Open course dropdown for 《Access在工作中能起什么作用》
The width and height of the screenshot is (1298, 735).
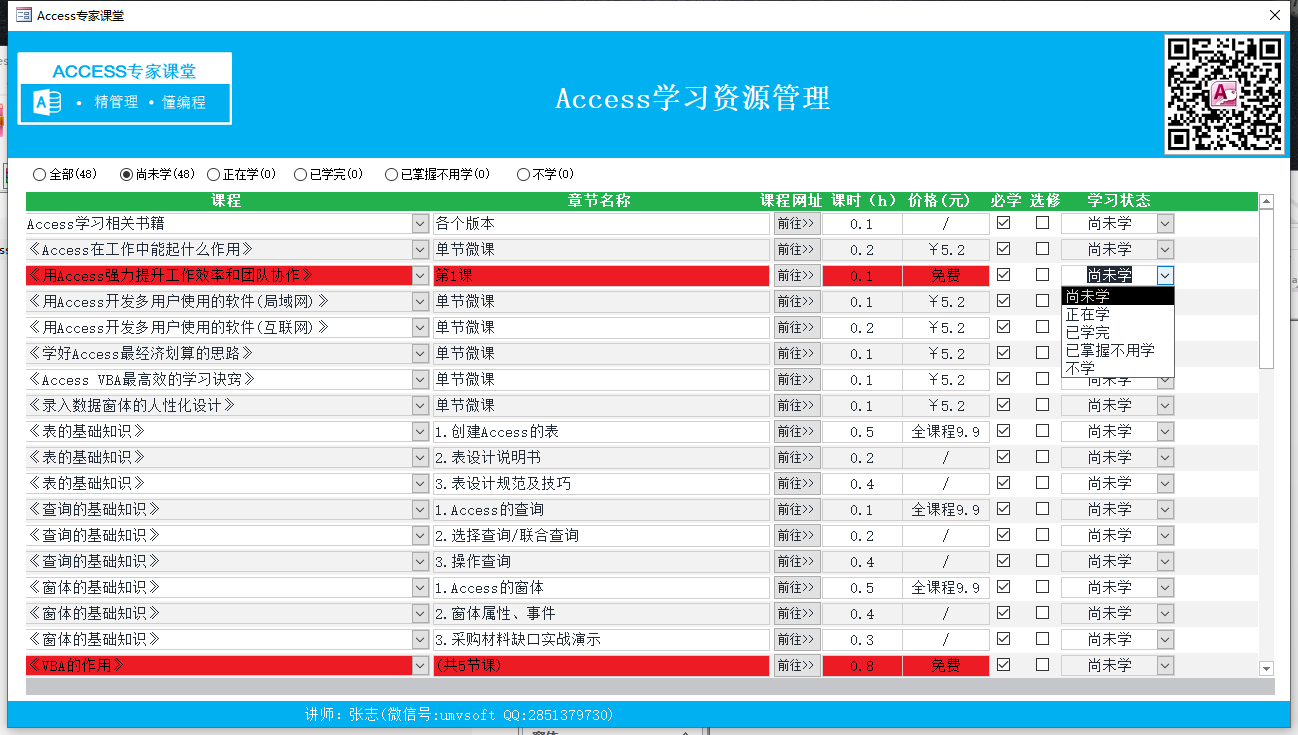click(420, 250)
